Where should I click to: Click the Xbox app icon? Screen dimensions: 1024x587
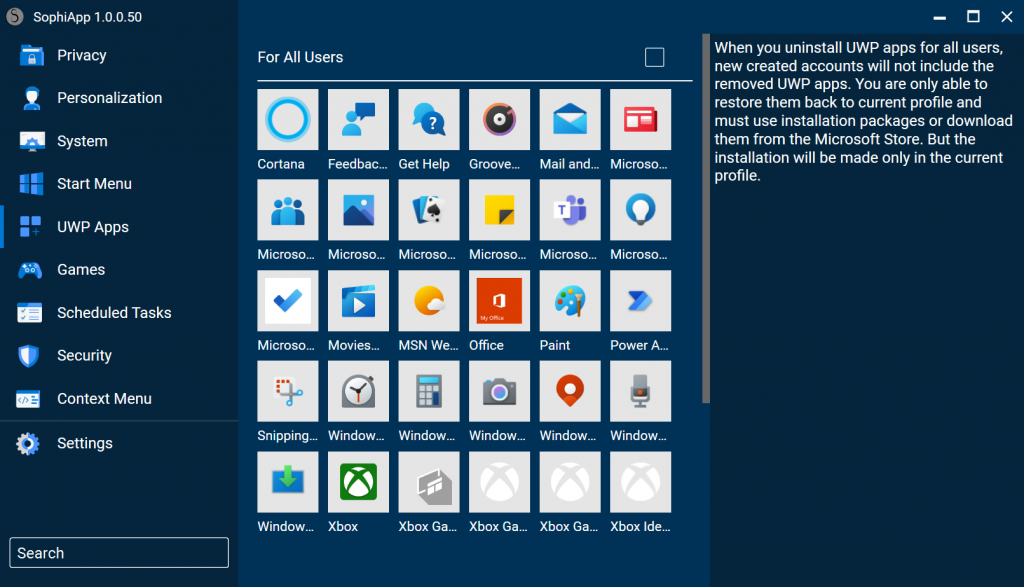(358, 481)
